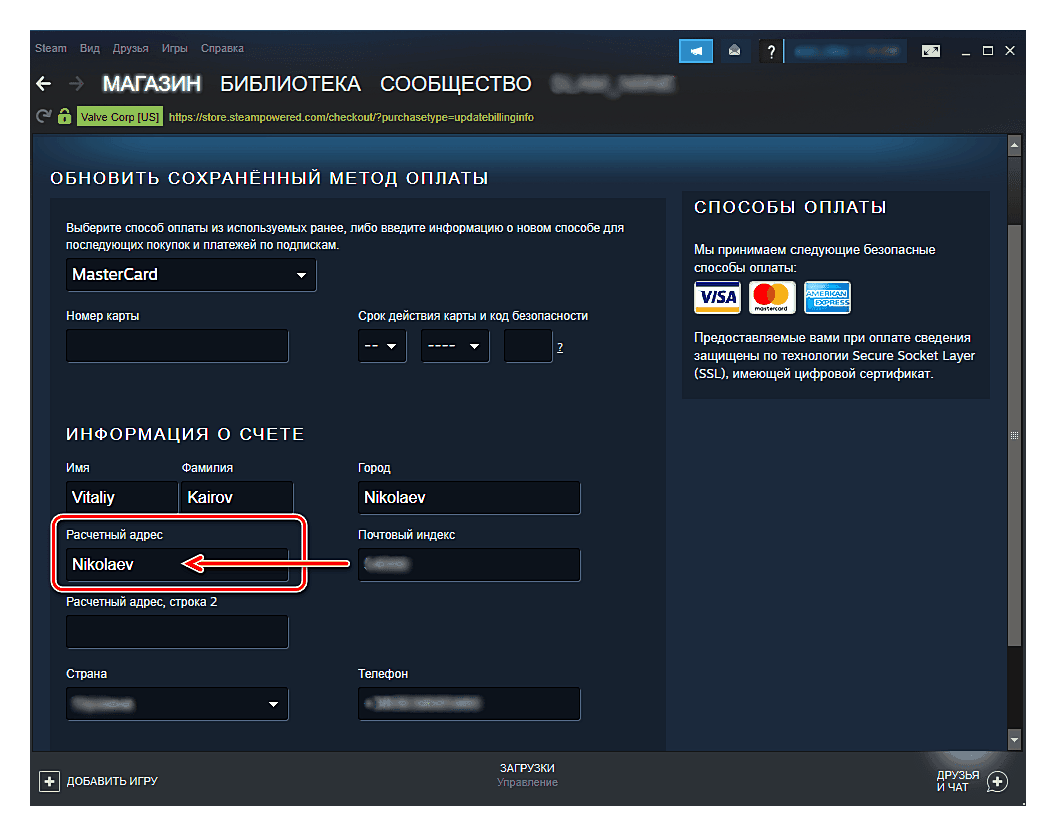Toggle Big Picture mode icon
The width and height of the screenshot is (1056, 836).
pos(930,50)
